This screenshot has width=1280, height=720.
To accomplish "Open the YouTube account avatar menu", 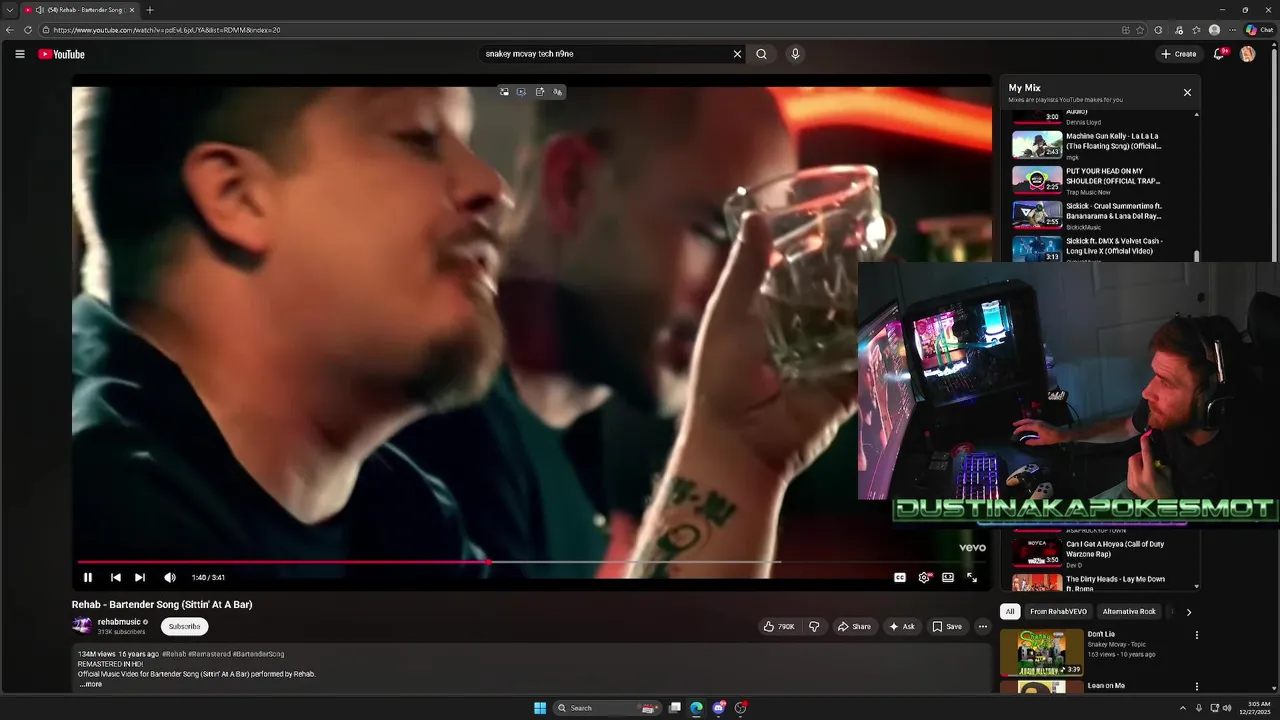I will click(x=1247, y=54).
